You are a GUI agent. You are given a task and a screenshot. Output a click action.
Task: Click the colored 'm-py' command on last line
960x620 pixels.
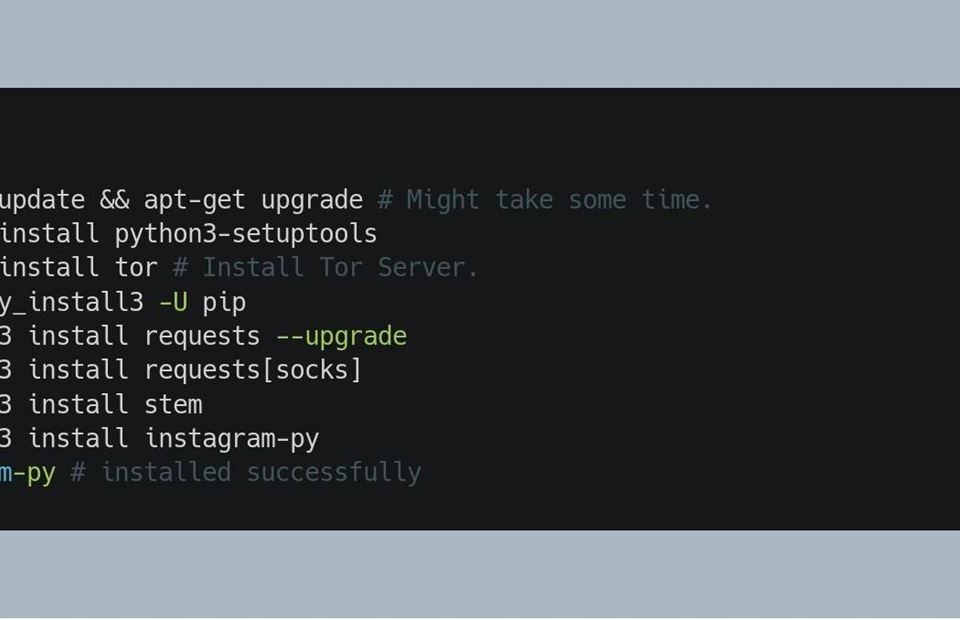point(28,474)
